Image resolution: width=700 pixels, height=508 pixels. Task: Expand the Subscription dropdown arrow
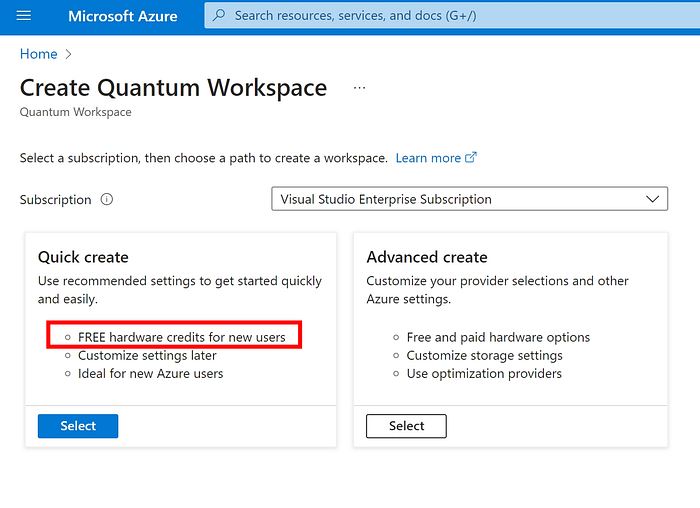pyautogui.click(x=652, y=199)
